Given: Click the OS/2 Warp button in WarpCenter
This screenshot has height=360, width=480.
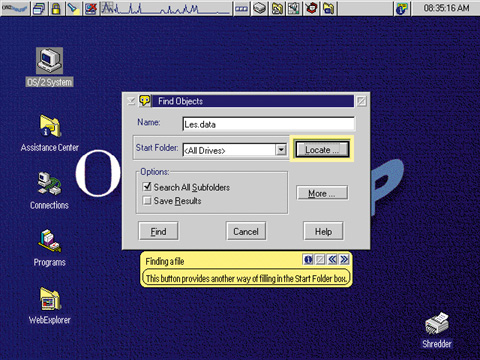Looking at the screenshot, I should tap(15, 8).
